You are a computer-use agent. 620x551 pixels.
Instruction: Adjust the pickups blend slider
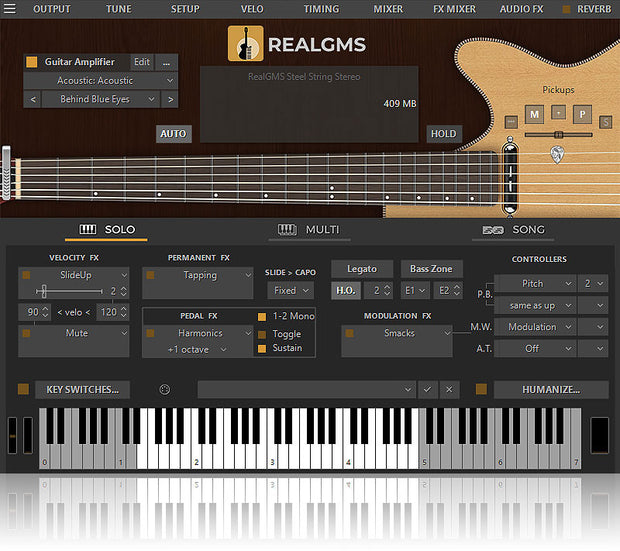click(558, 135)
